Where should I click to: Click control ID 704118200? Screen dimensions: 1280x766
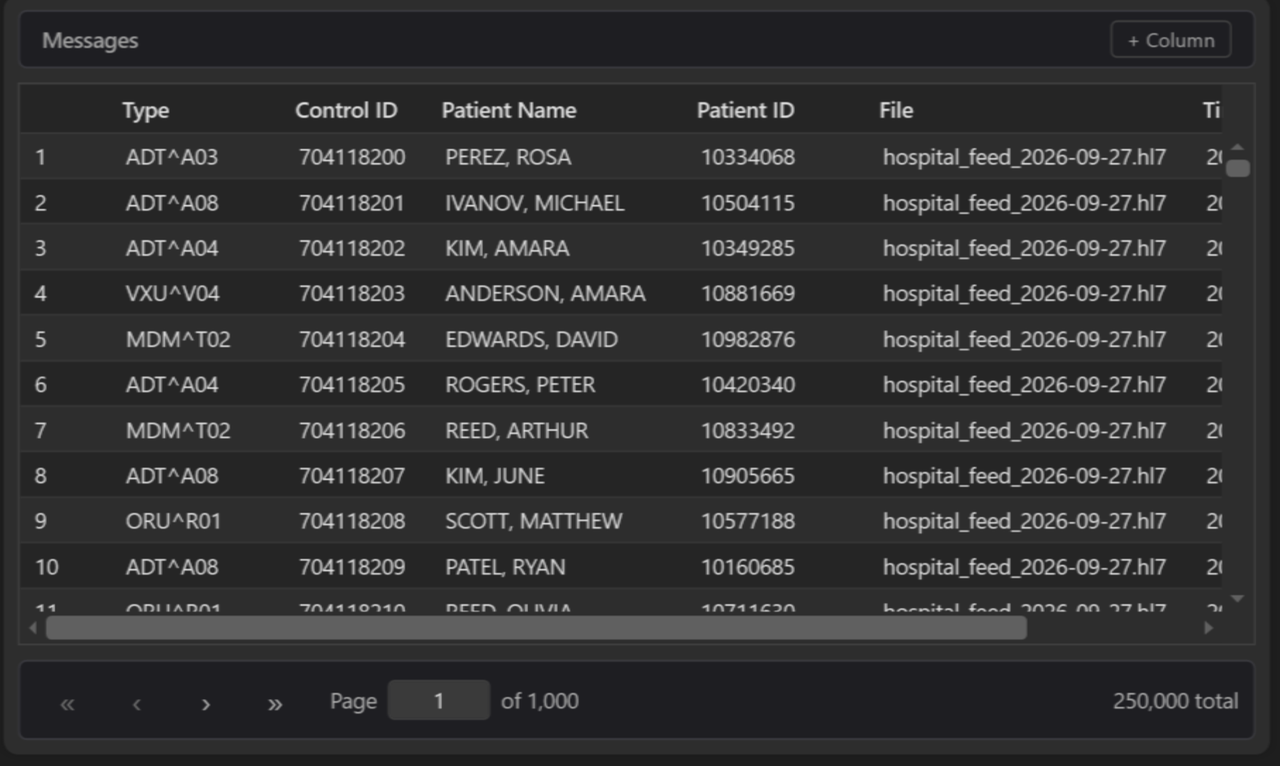[352, 157]
